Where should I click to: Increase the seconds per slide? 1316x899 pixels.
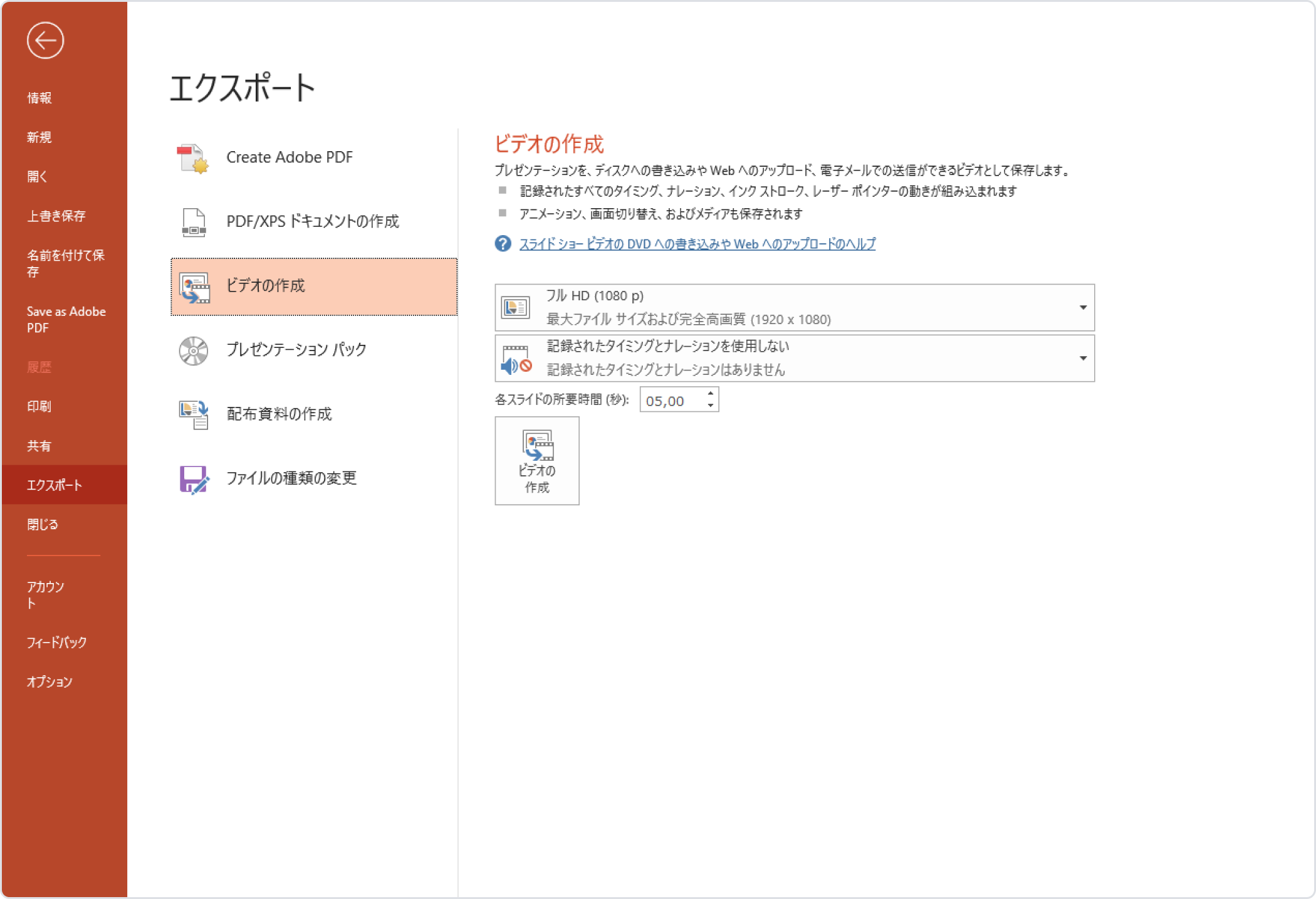(710, 394)
